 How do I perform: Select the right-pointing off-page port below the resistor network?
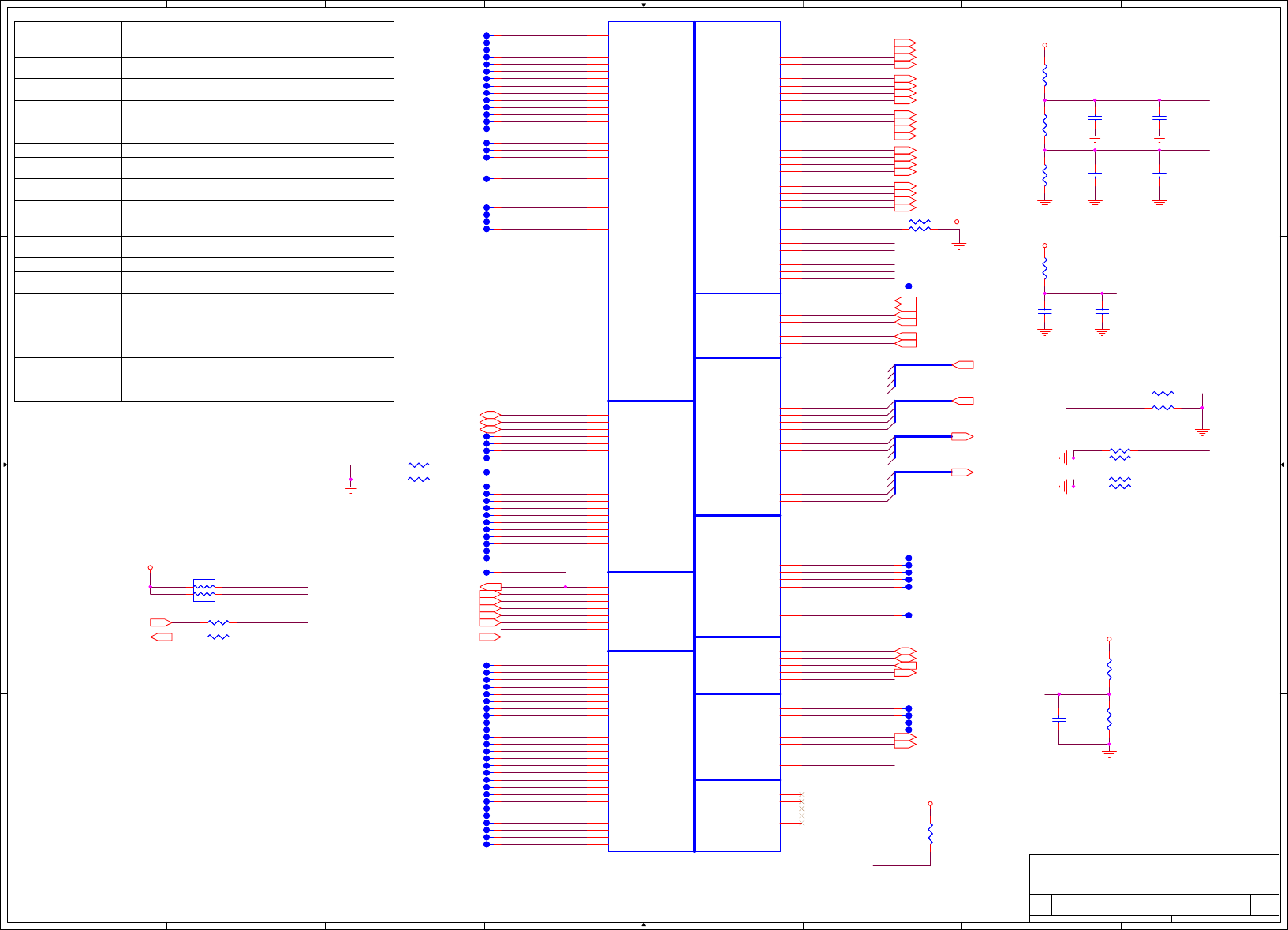coord(161,622)
